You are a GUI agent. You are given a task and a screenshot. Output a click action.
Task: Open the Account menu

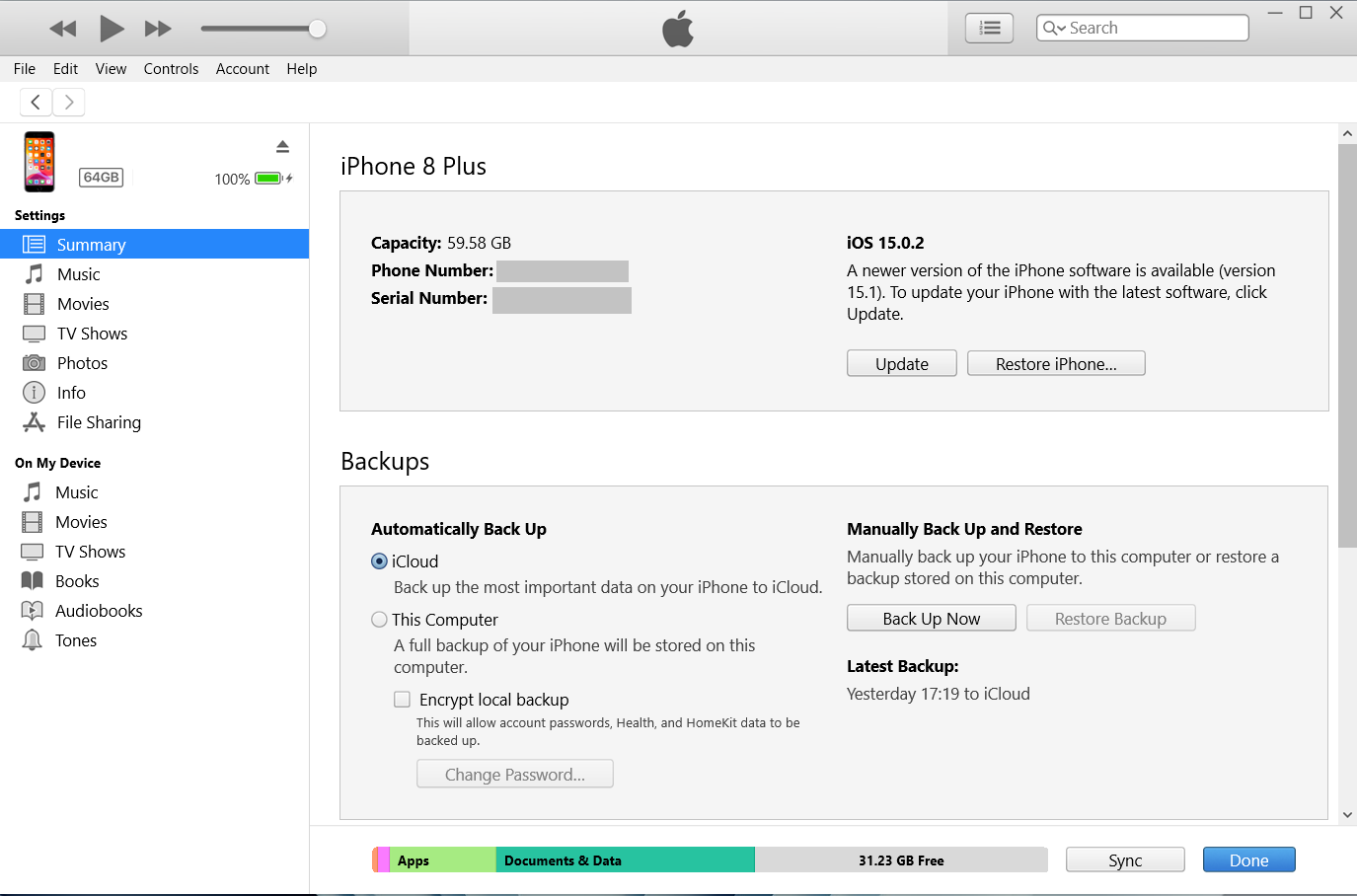(x=243, y=69)
